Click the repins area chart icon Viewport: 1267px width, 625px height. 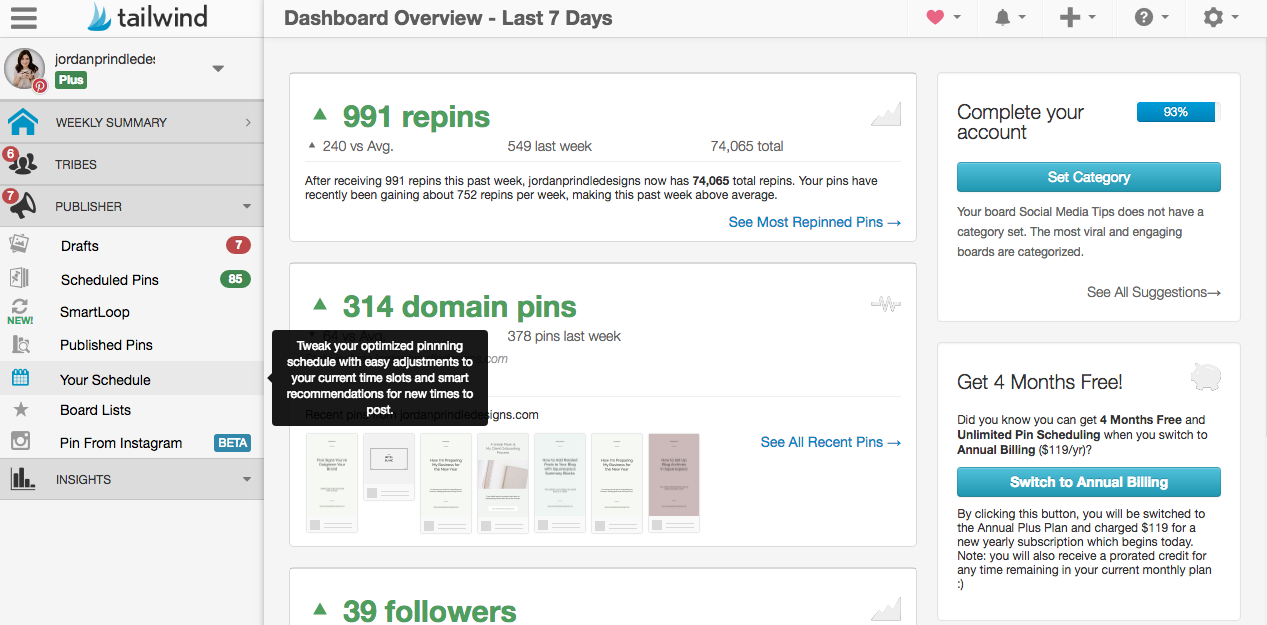tap(886, 114)
